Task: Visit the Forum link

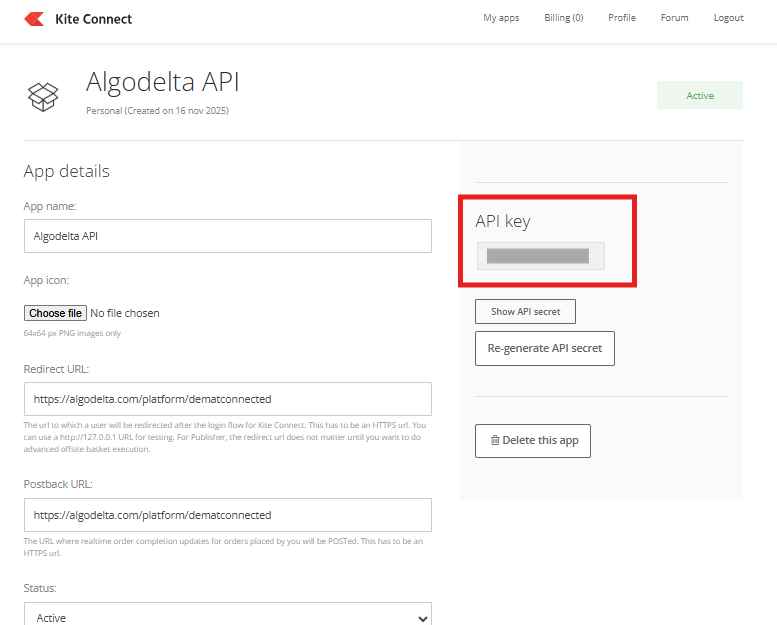Action: 675,18
